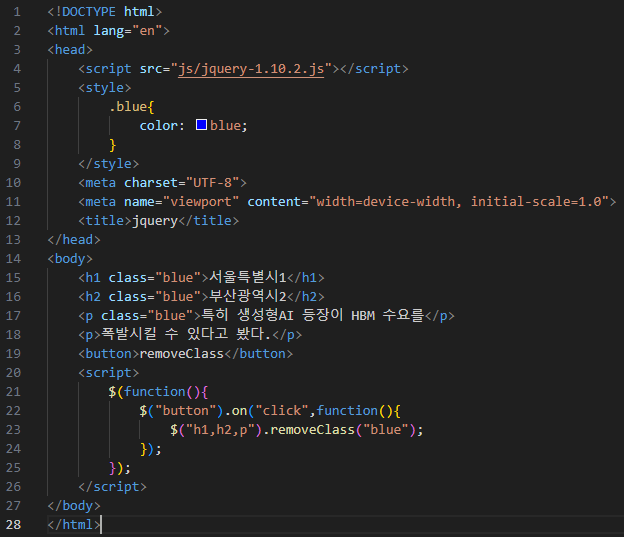This screenshot has width=624, height=537.
Task: Click the closing style tag
Action: (x=109, y=164)
